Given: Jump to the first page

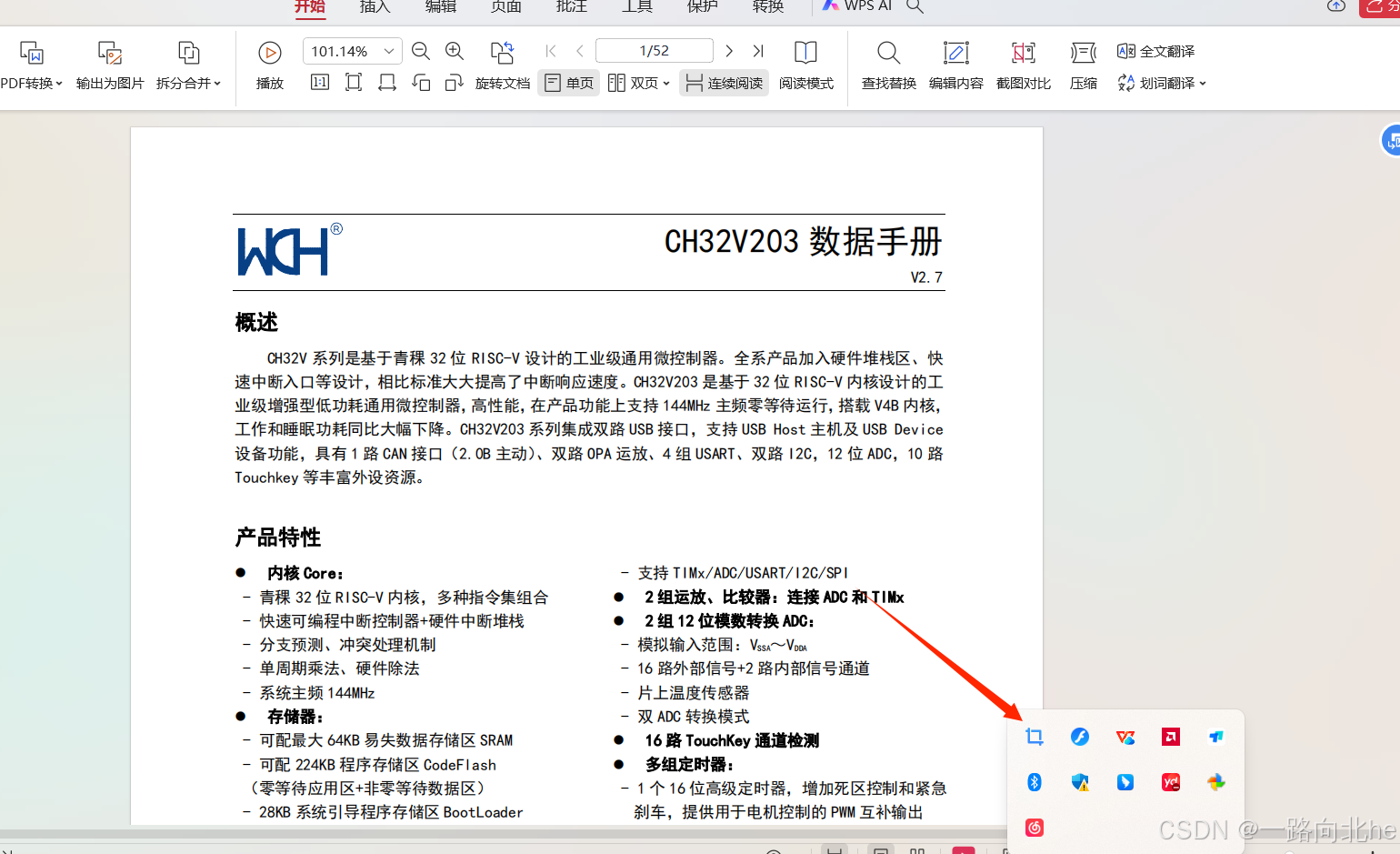Looking at the screenshot, I should pos(551,51).
